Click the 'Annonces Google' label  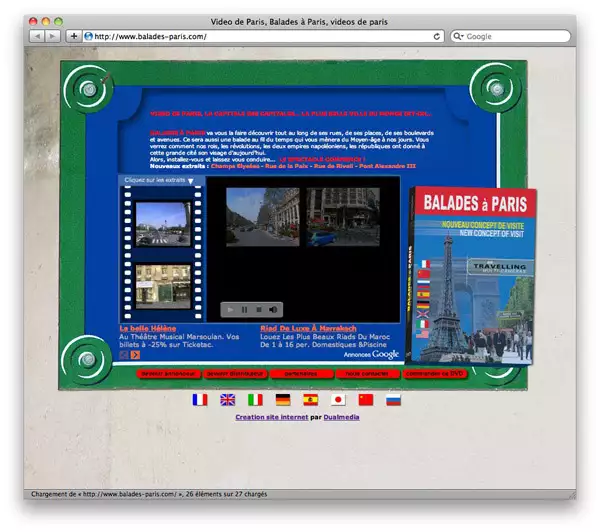pyautogui.click(x=371, y=354)
